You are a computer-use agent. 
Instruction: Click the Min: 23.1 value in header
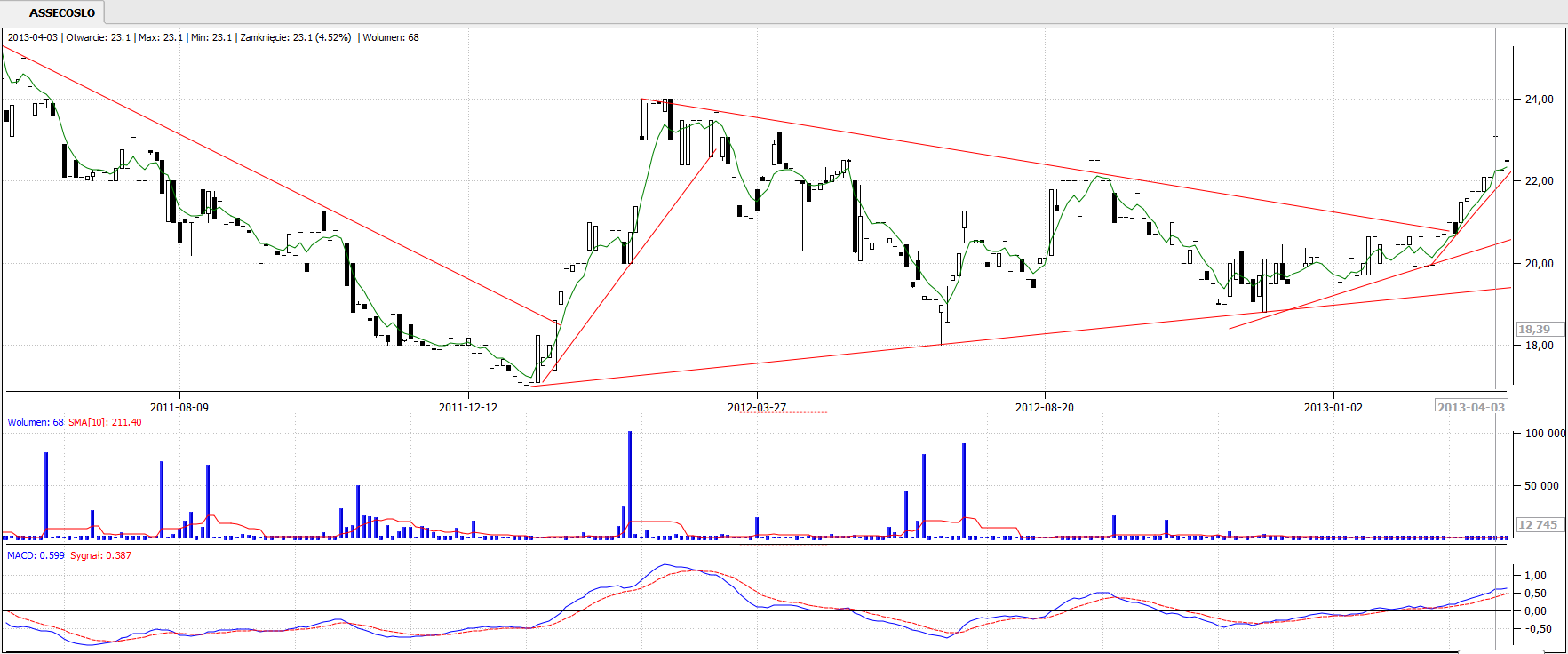[211, 37]
